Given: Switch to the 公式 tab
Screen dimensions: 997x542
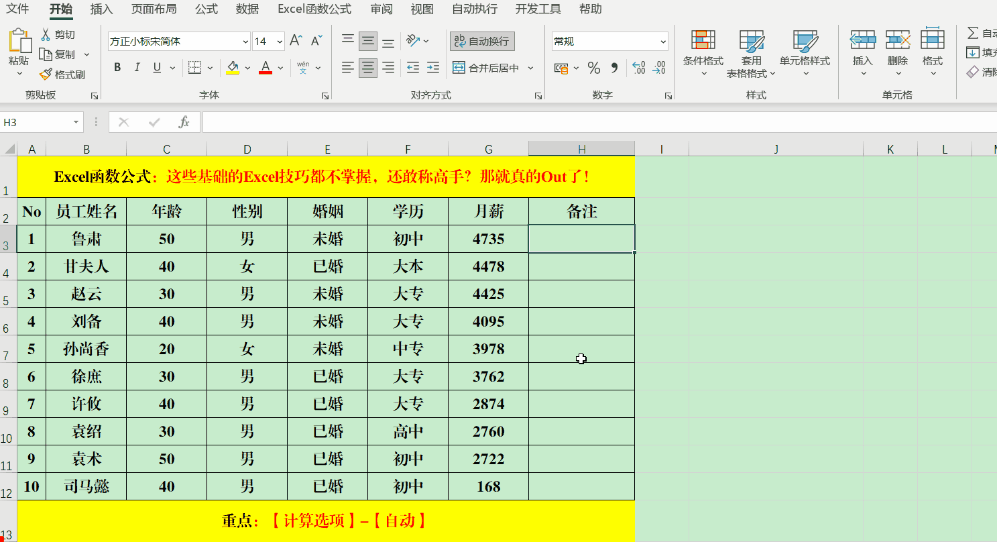Looking at the screenshot, I should pos(207,9).
